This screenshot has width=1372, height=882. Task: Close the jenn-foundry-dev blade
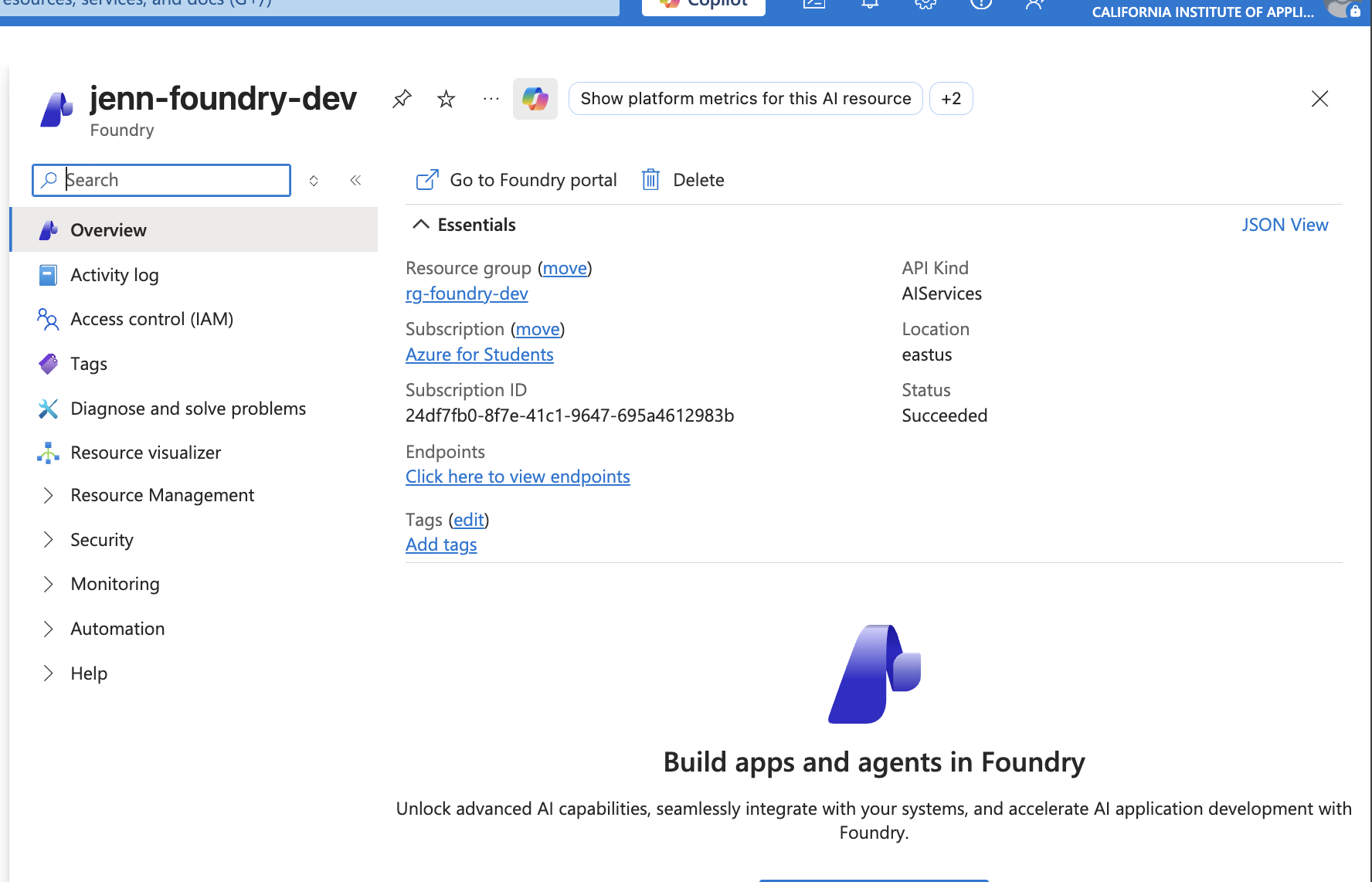point(1320,99)
